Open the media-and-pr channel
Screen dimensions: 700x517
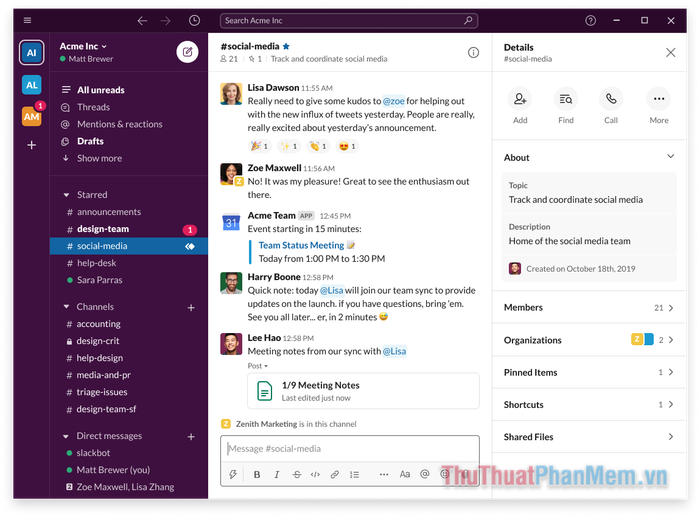tap(103, 375)
